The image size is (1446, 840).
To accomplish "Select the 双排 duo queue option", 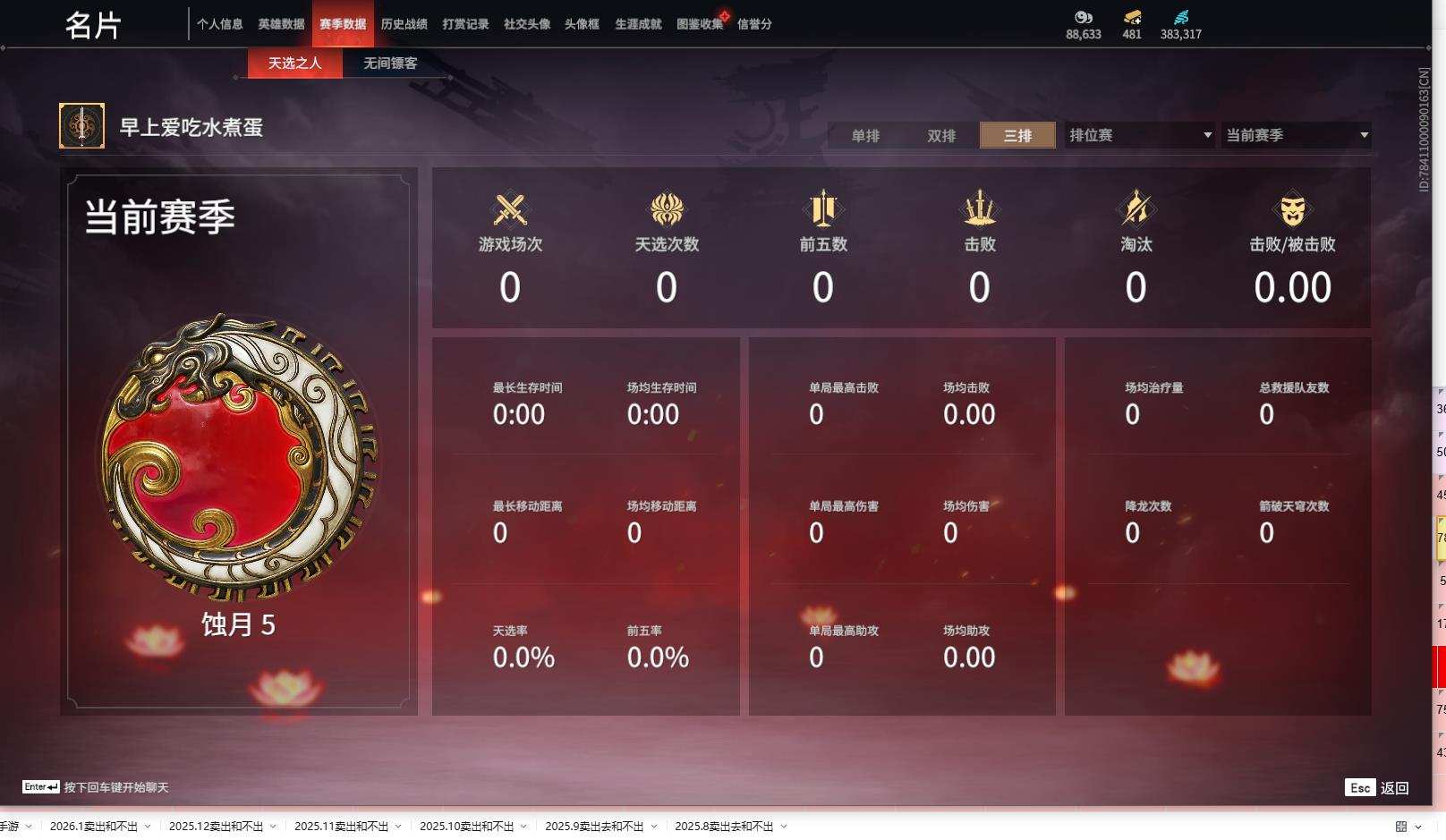I will [941, 135].
